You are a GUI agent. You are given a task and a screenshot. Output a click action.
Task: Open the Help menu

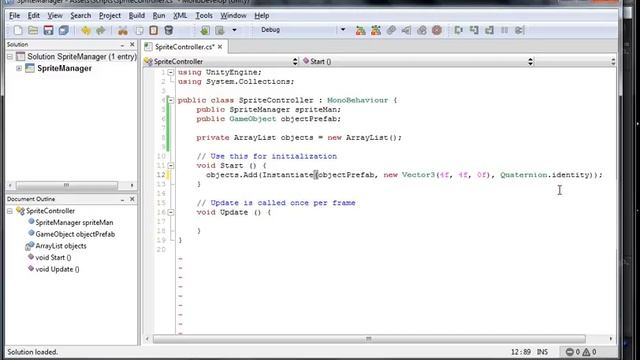pos(262,16)
